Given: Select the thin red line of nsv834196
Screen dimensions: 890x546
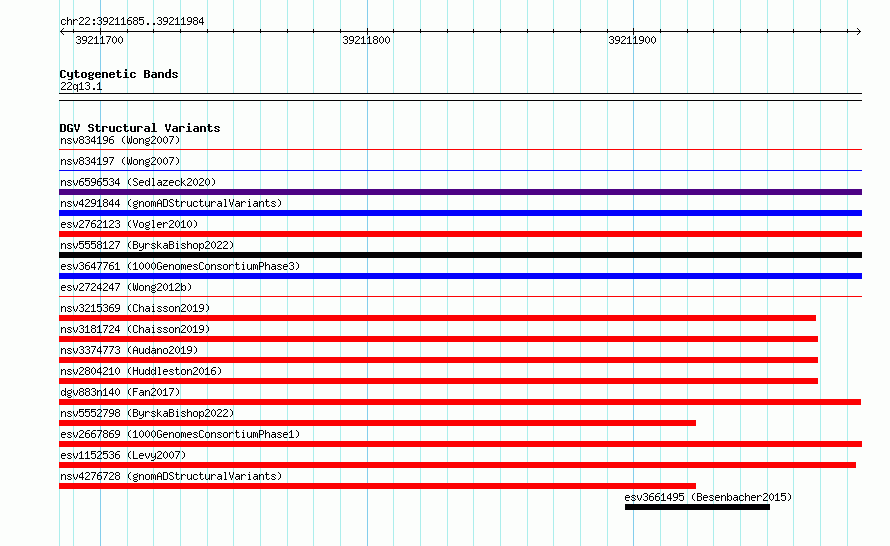Looking at the screenshot, I should (460, 150).
